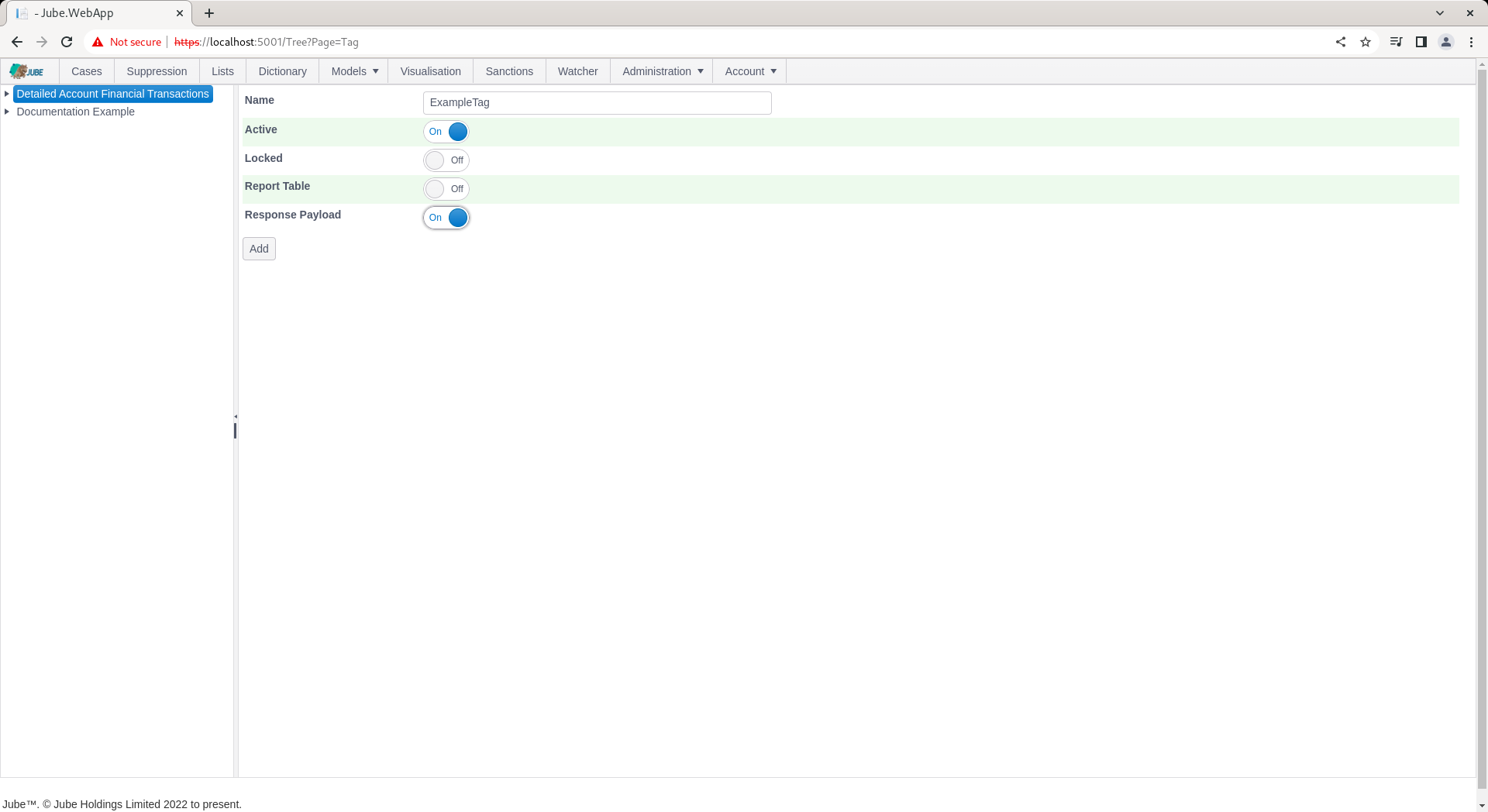Screen dimensions: 1488x812
Task: Select Detailed Account Financial Transactions model
Action: click(x=113, y=94)
